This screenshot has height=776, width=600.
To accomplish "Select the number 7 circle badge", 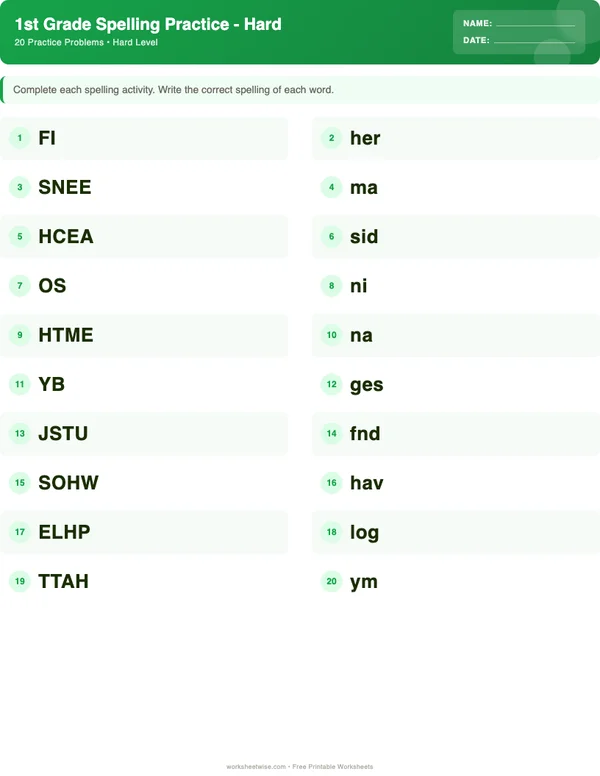I will pyautogui.click(x=19, y=286).
